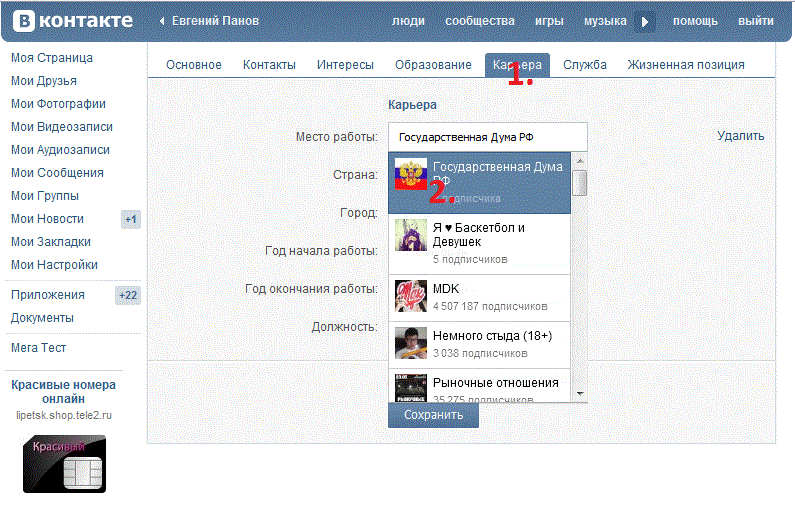
Task: Click the MDK logo thumbnail
Action: click(x=411, y=296)
